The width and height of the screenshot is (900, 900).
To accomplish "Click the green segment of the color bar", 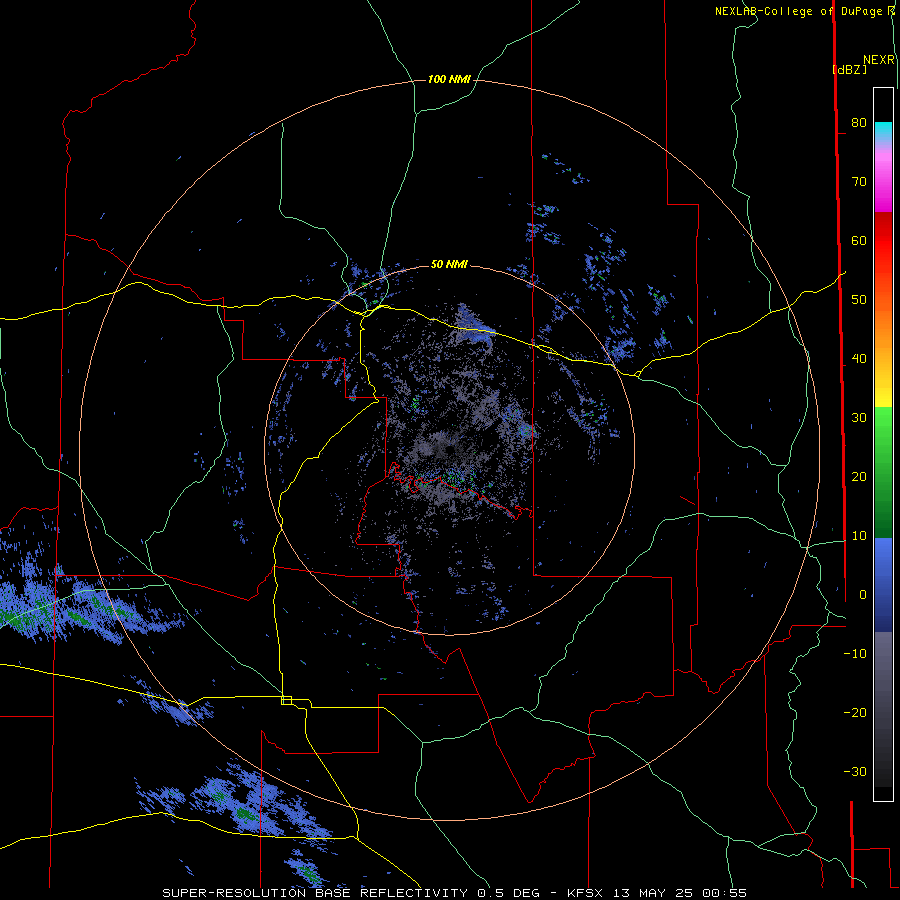I will pyautogui.click(x=883, y=472).
